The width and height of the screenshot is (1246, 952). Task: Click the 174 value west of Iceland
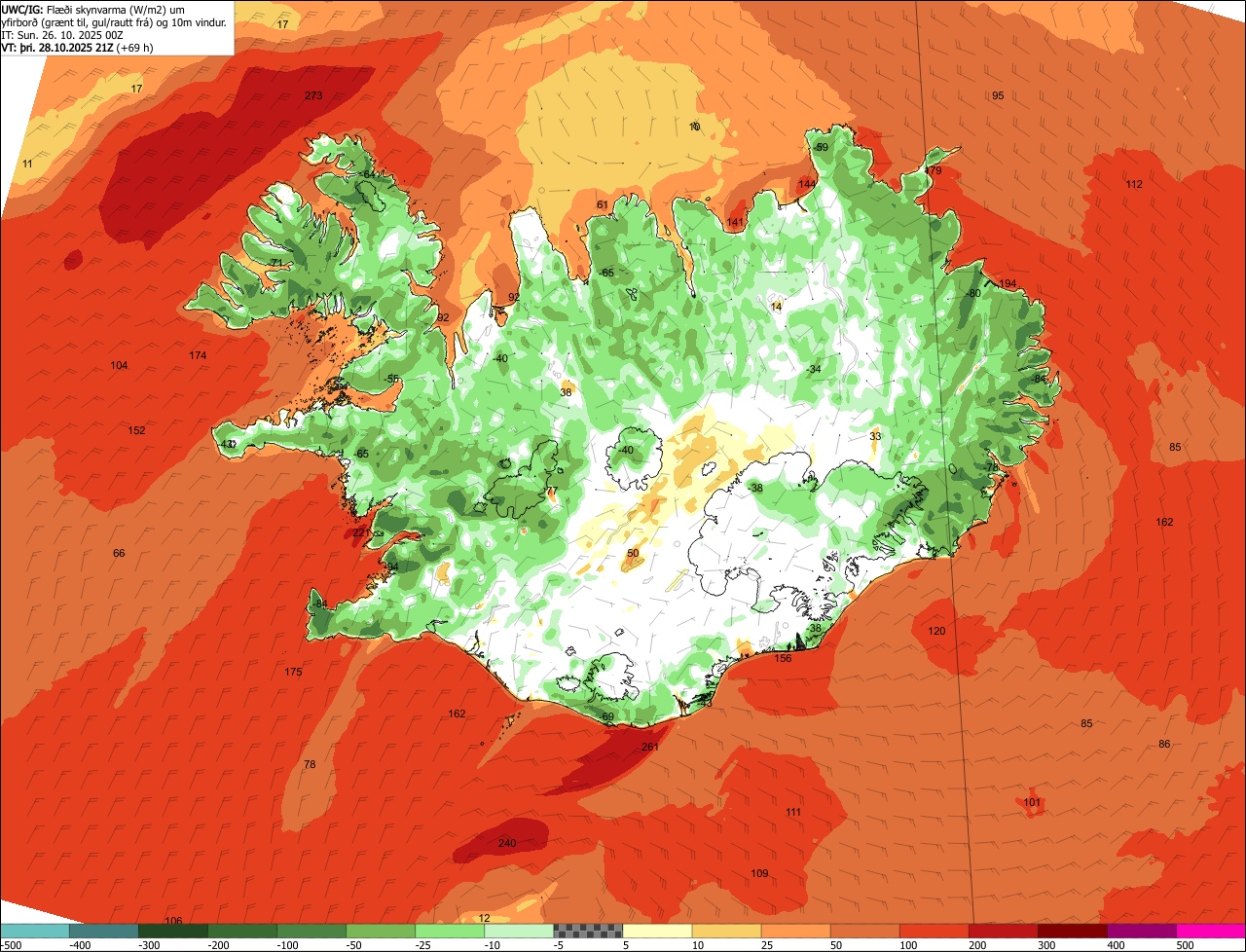point(198,355)
